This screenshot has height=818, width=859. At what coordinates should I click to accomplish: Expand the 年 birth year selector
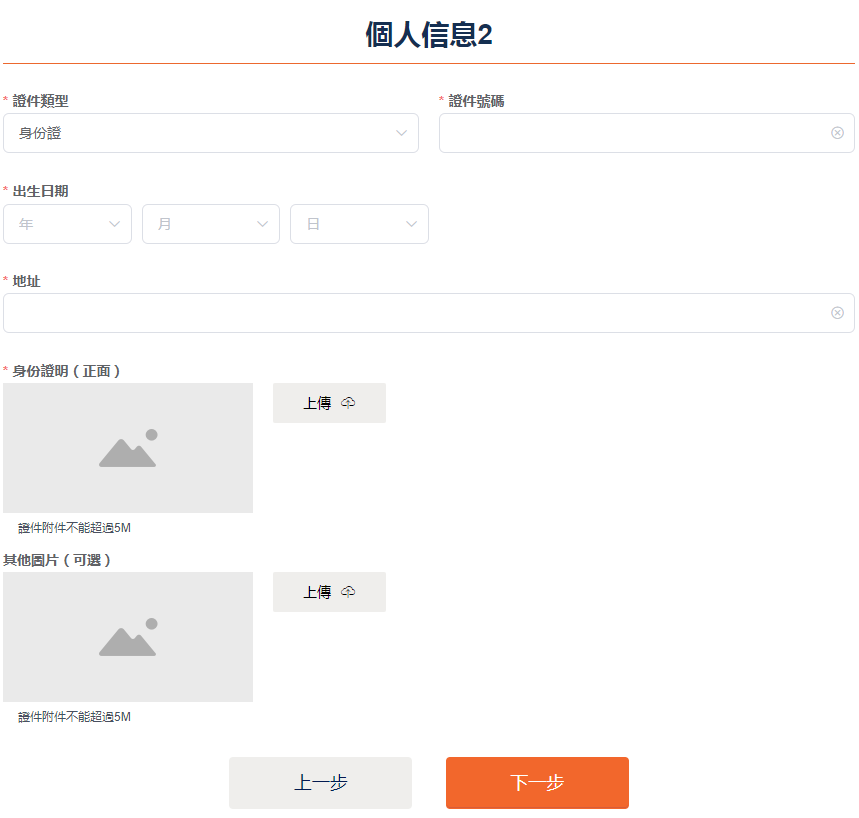coord(60,224)
